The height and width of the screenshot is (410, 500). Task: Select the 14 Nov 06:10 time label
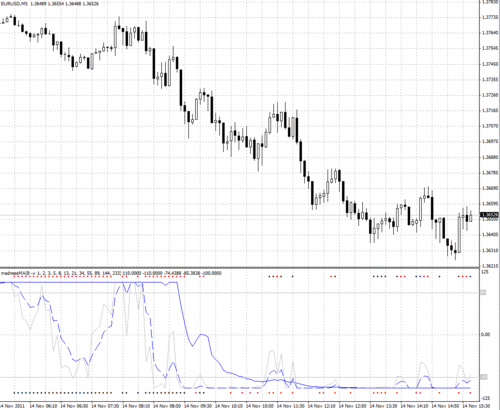[43, 406]
